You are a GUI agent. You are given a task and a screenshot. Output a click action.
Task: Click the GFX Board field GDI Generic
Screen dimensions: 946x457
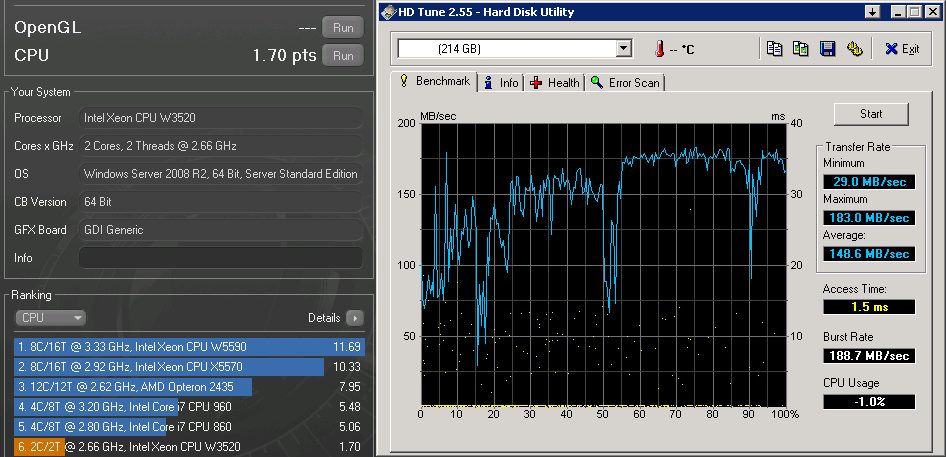tap(221, 229)
